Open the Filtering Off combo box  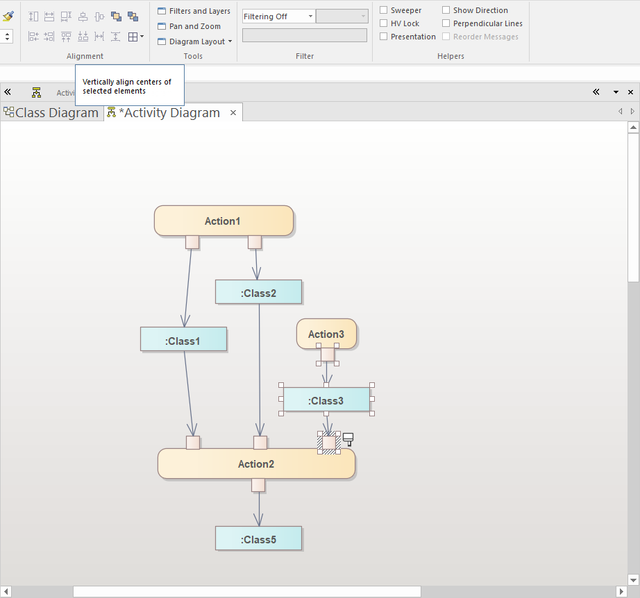coord(278,16)
